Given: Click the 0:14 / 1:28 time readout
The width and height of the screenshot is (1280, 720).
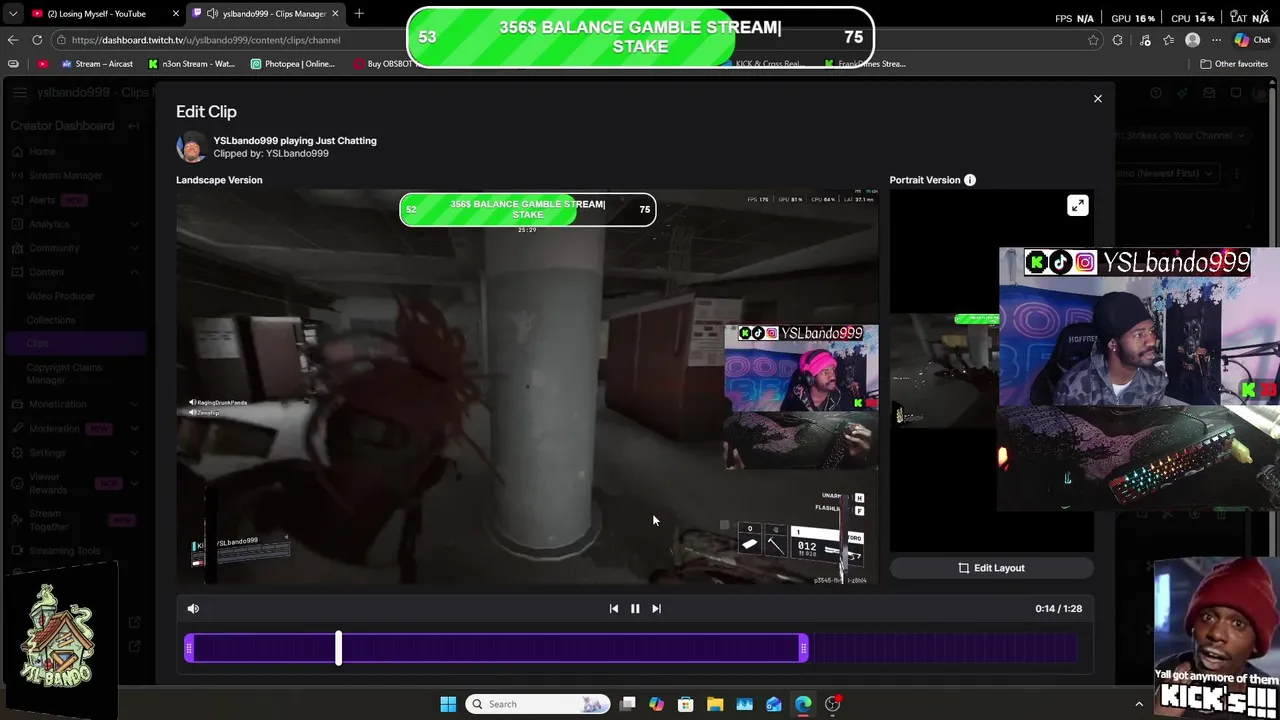Looking at the screenshot, I should click(1058, 608).
